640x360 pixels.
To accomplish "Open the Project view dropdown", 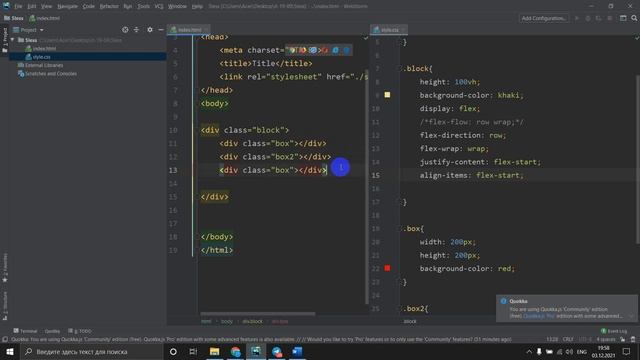I will pos(29,30).
